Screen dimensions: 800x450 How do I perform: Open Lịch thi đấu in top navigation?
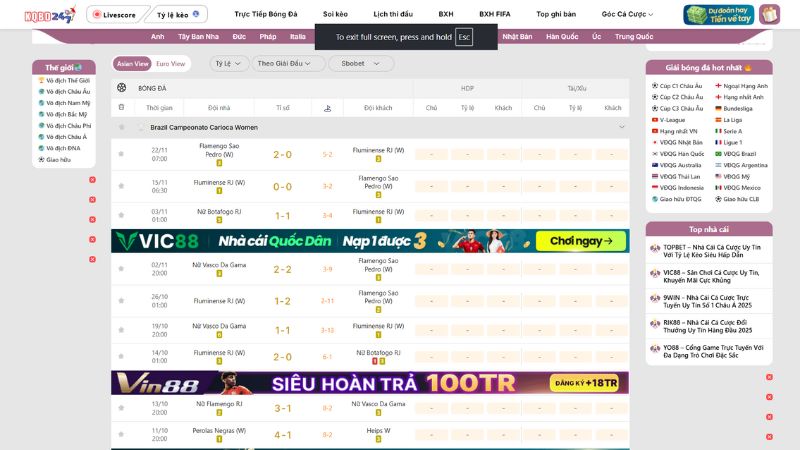tap(392, 15)
